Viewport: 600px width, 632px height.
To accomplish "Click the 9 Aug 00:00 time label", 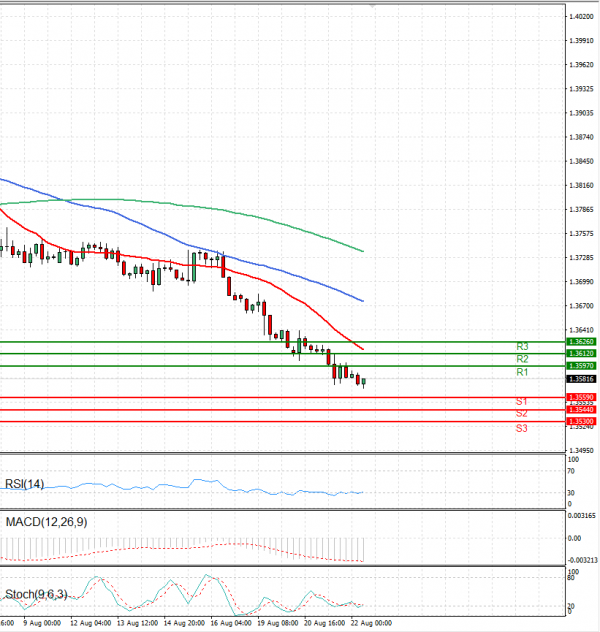I will tap(42, 623).
